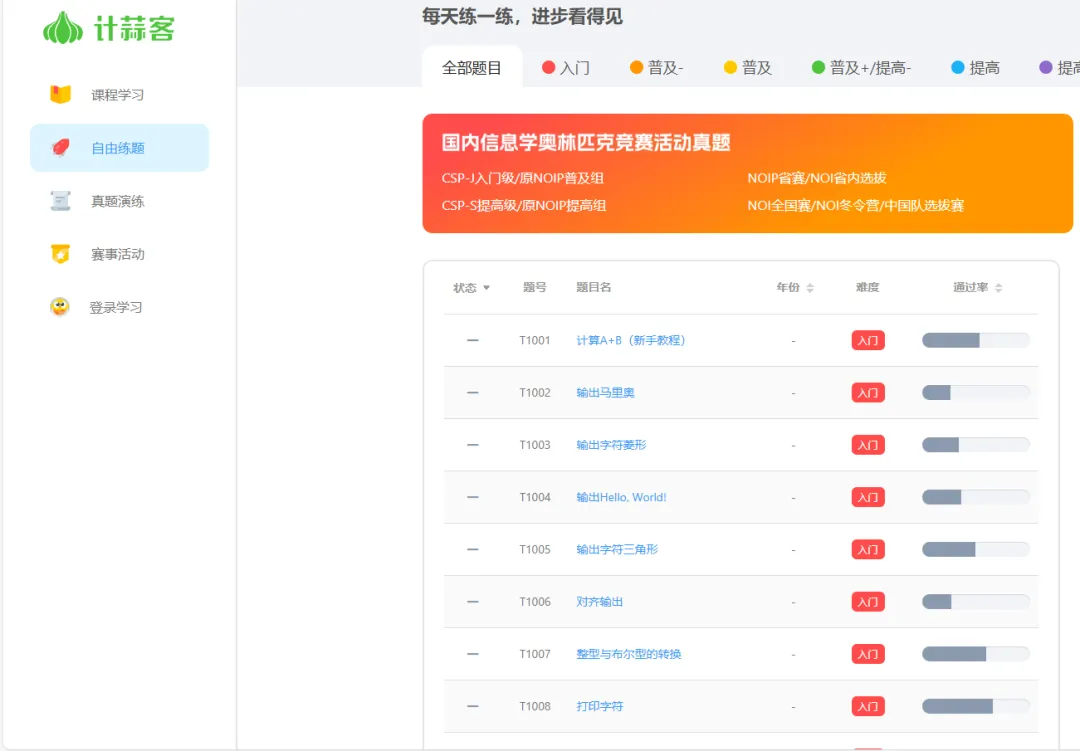
Task: Open problem 输出马里奥
Action: point(605,393)
